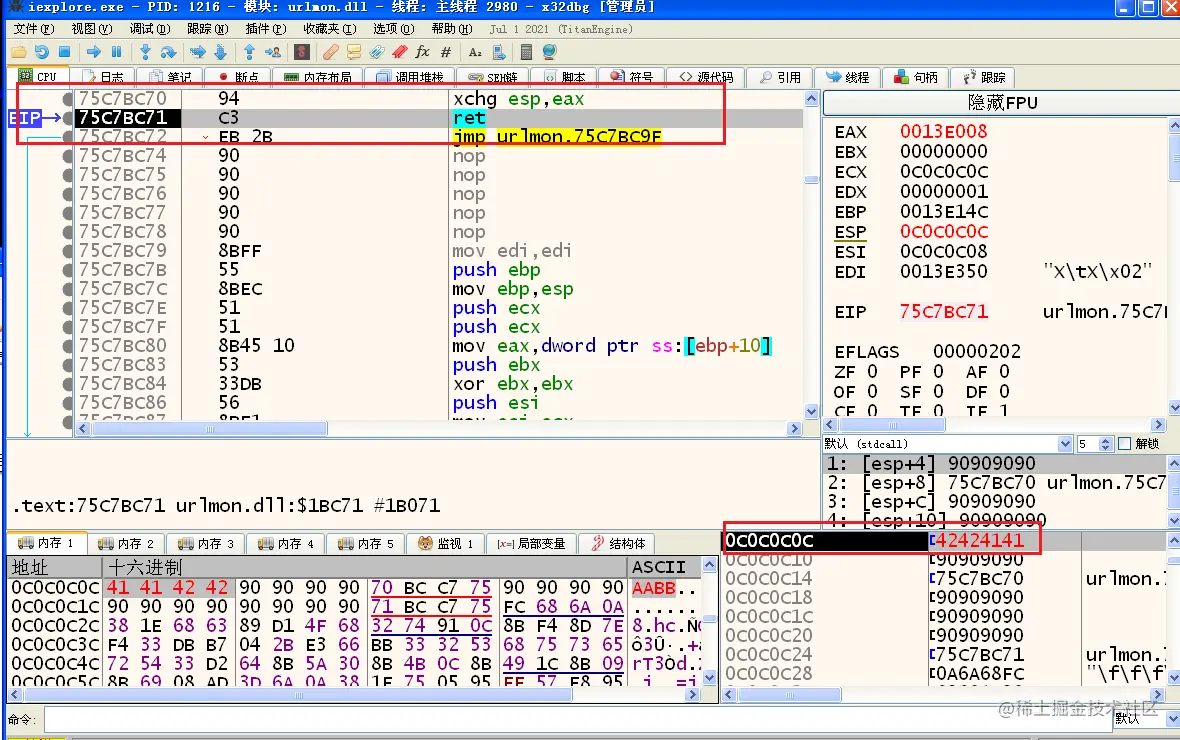
Task: Open the 调试 menu
Action: coord(150,29)
